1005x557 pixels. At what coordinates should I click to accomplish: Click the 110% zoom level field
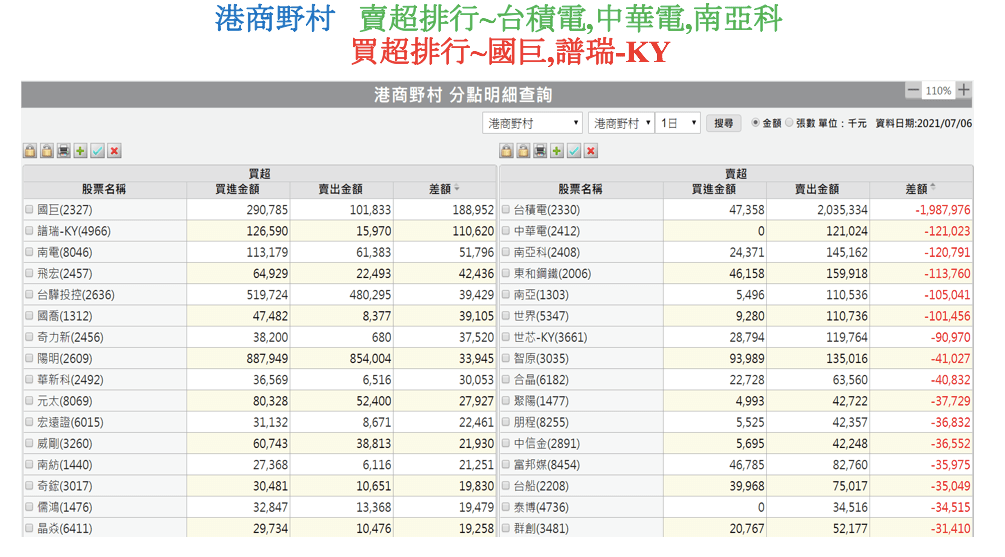pyautogui.click(x=938, y=91)
